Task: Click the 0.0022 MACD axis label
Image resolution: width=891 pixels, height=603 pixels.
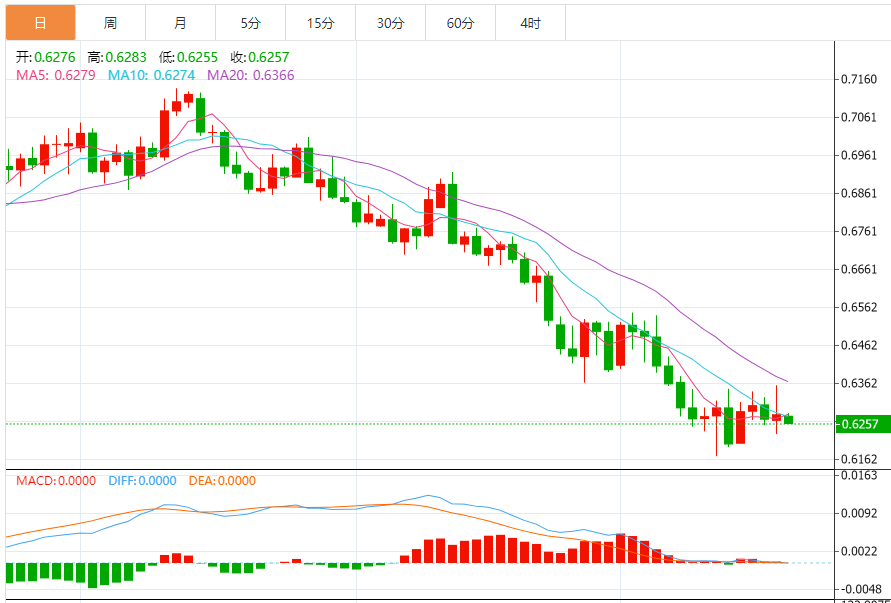Action: [x=859, y=551]
